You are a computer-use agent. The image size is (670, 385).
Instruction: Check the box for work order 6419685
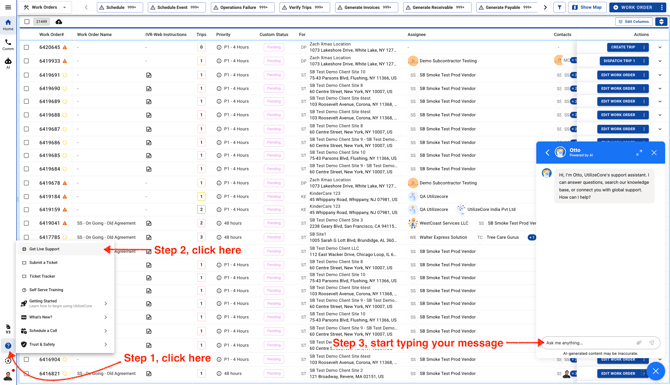click(x=26, y=156)
